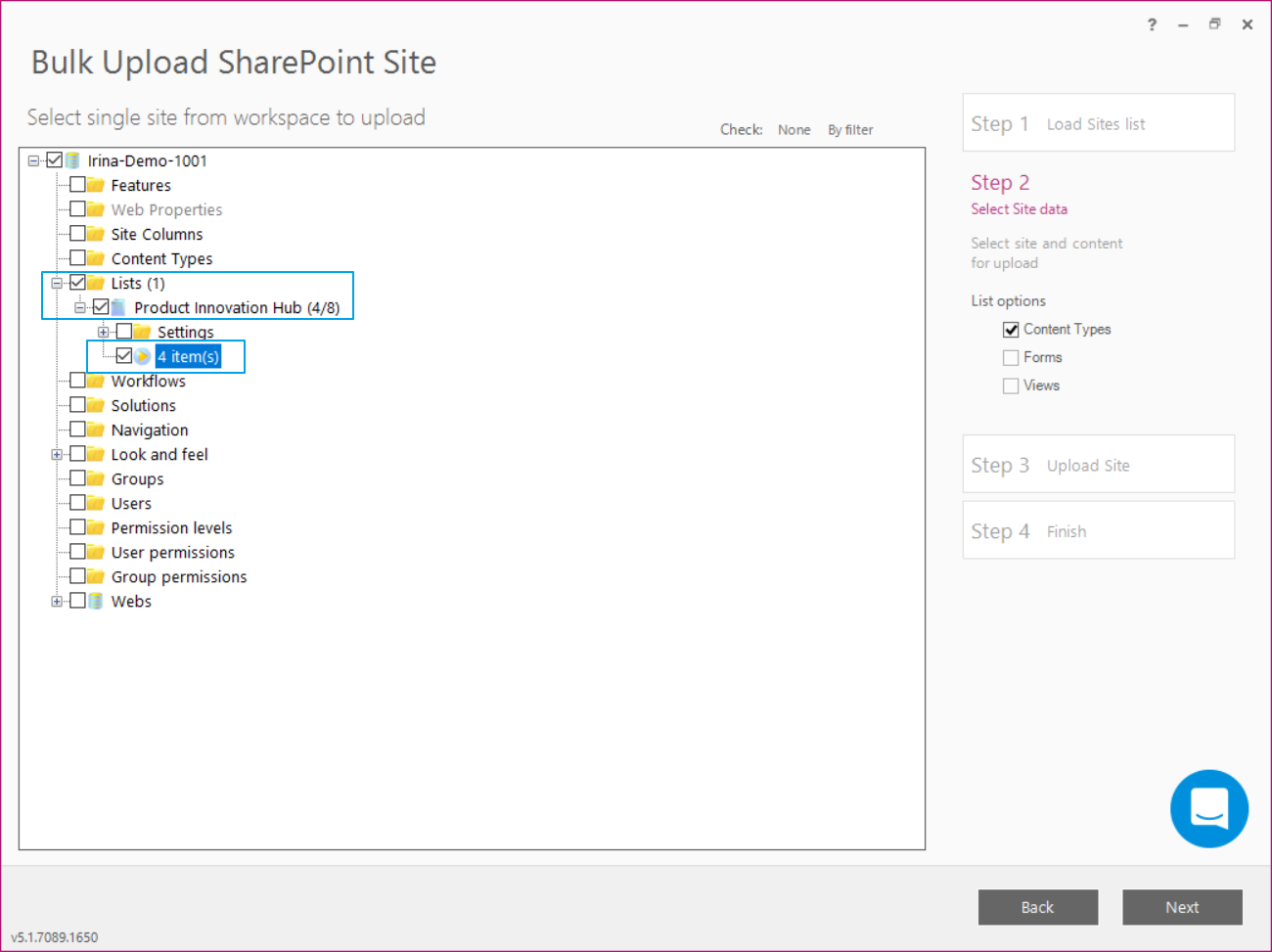
Task: Enable the Views option
Action: [x=1011, y=385]
